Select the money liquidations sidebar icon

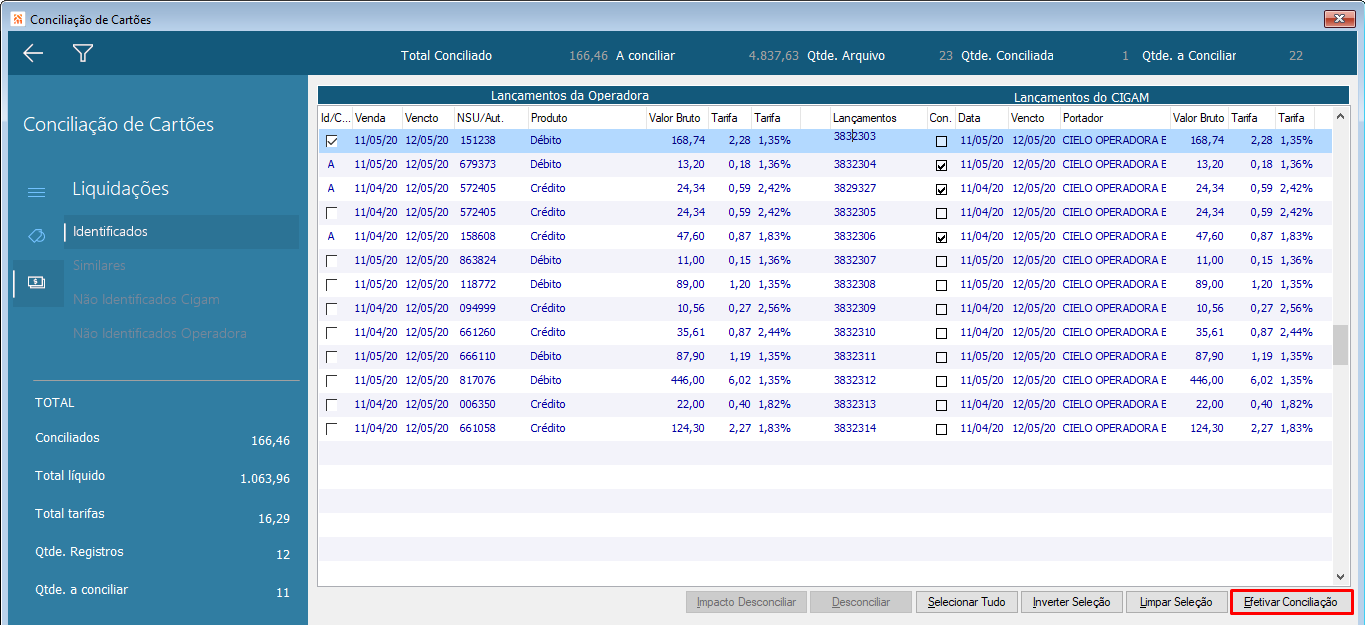tap(36, 283)
